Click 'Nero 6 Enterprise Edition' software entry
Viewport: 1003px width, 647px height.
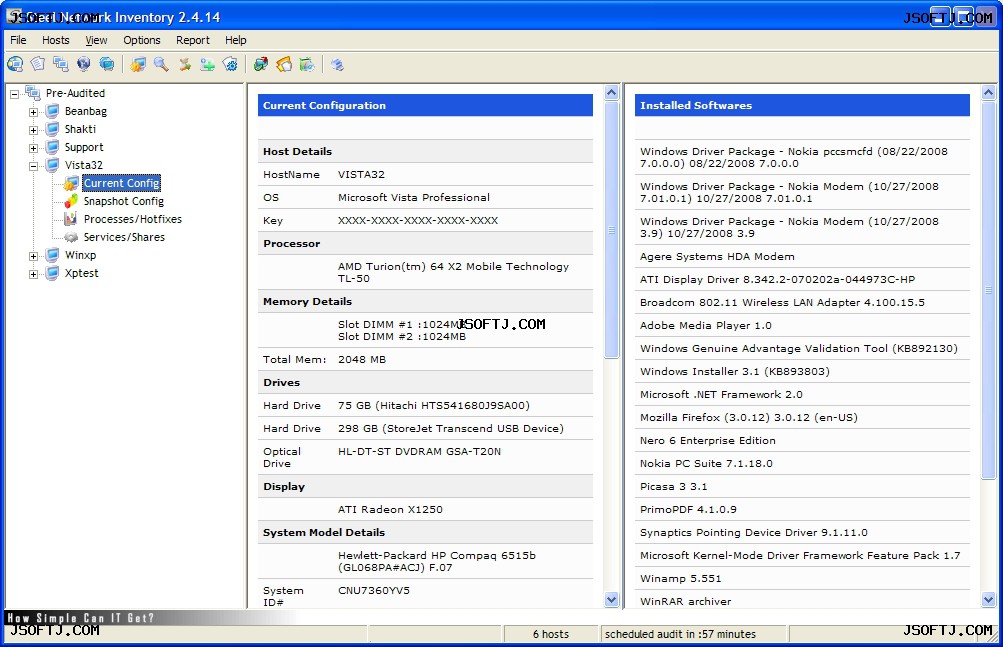(707, 440)
